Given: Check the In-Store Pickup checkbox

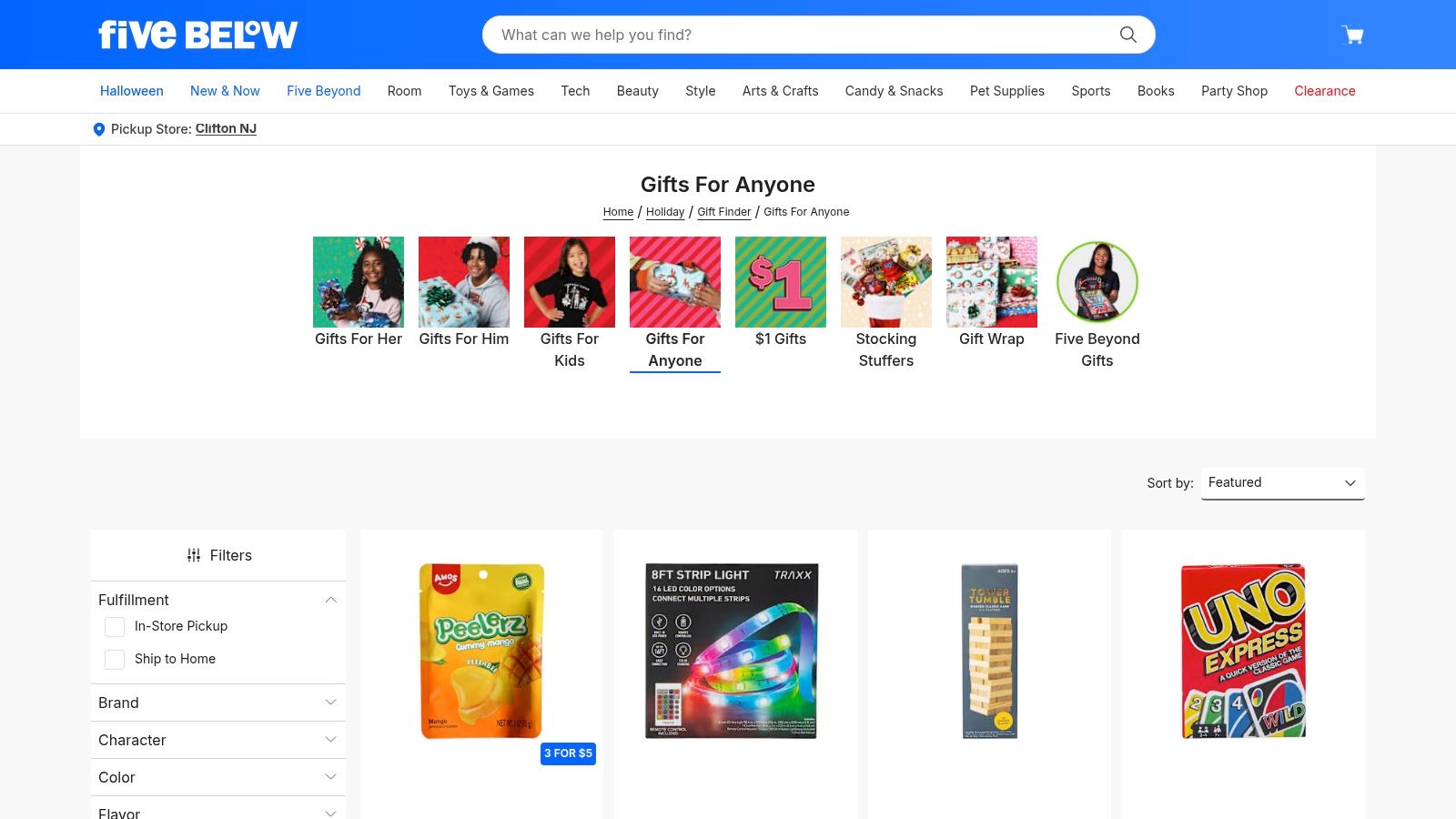Looking at the screenshot, I should tap(115, 627).
